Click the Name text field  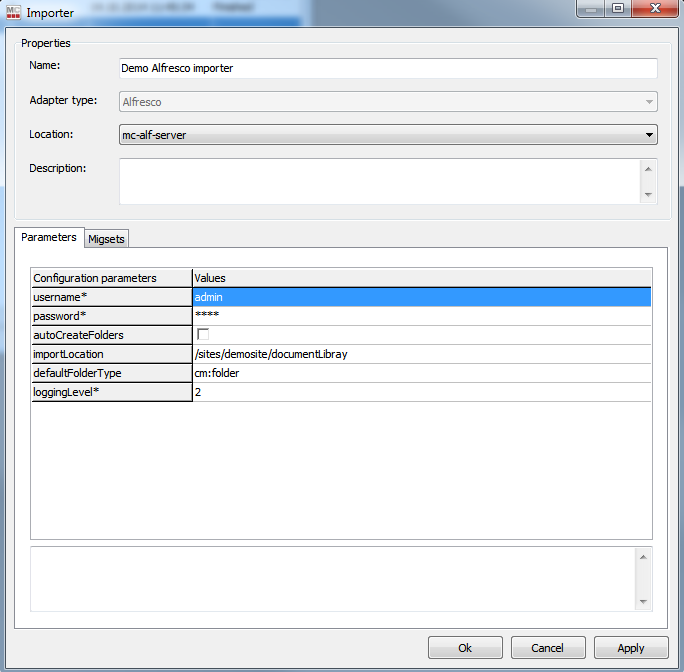click(x=388, y=68)
